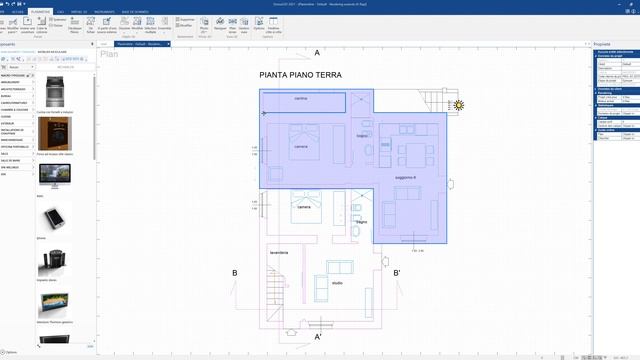Click the Options link at bottom left
The width and height of the screenshot is (640, 360).
pos(9,352)
